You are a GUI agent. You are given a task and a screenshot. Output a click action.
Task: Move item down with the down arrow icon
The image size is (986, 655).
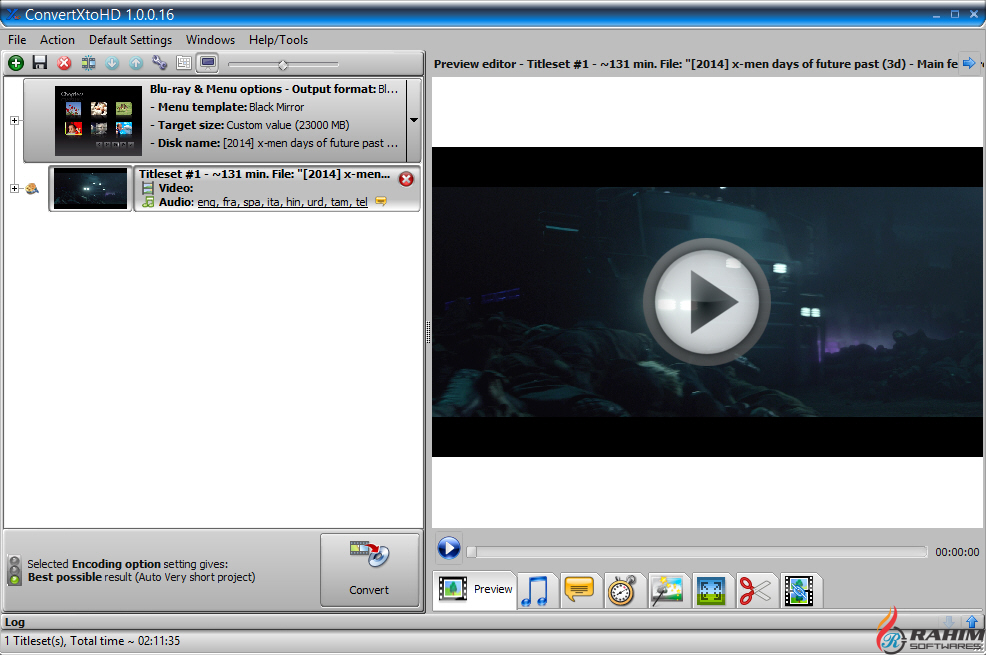coord(112,63)
